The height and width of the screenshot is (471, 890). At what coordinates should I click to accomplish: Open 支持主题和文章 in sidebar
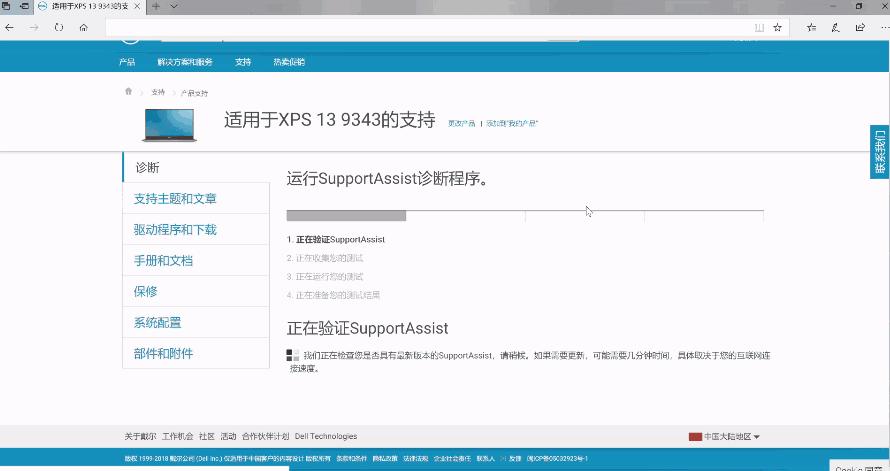196,199
